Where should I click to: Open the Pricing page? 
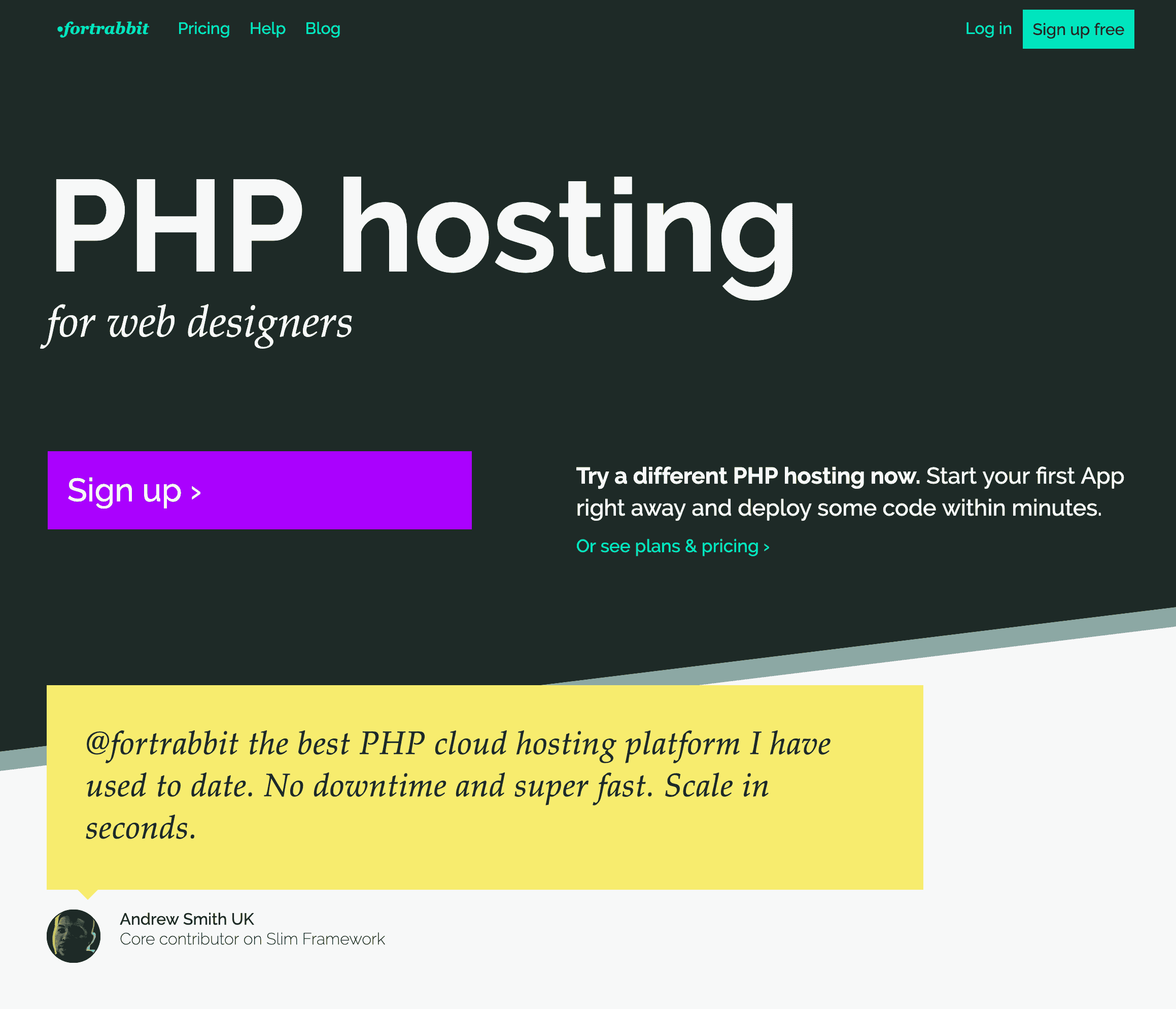coord(204,28)
